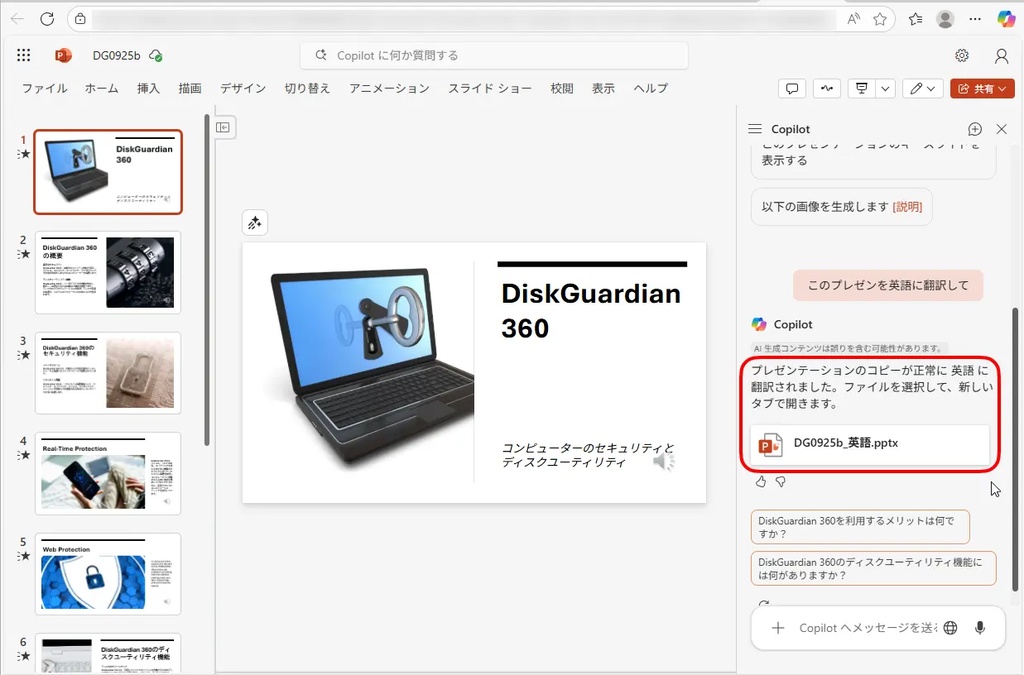The height and width of the screenshot is (675, 1024).
Task: Collapse the slide thumbnail pane
Action: click(223, 127)
